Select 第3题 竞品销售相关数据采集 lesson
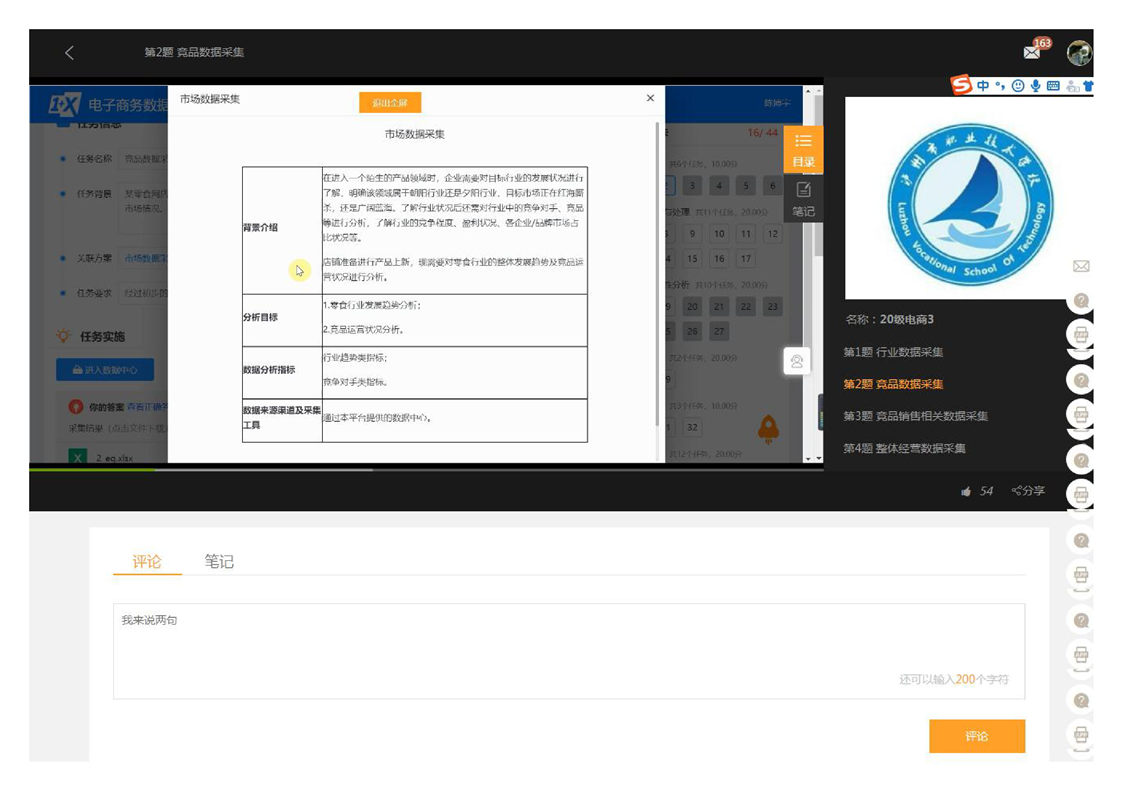Image resolution: width=1122 pixels, height=793 pixels. click(915, 416)
